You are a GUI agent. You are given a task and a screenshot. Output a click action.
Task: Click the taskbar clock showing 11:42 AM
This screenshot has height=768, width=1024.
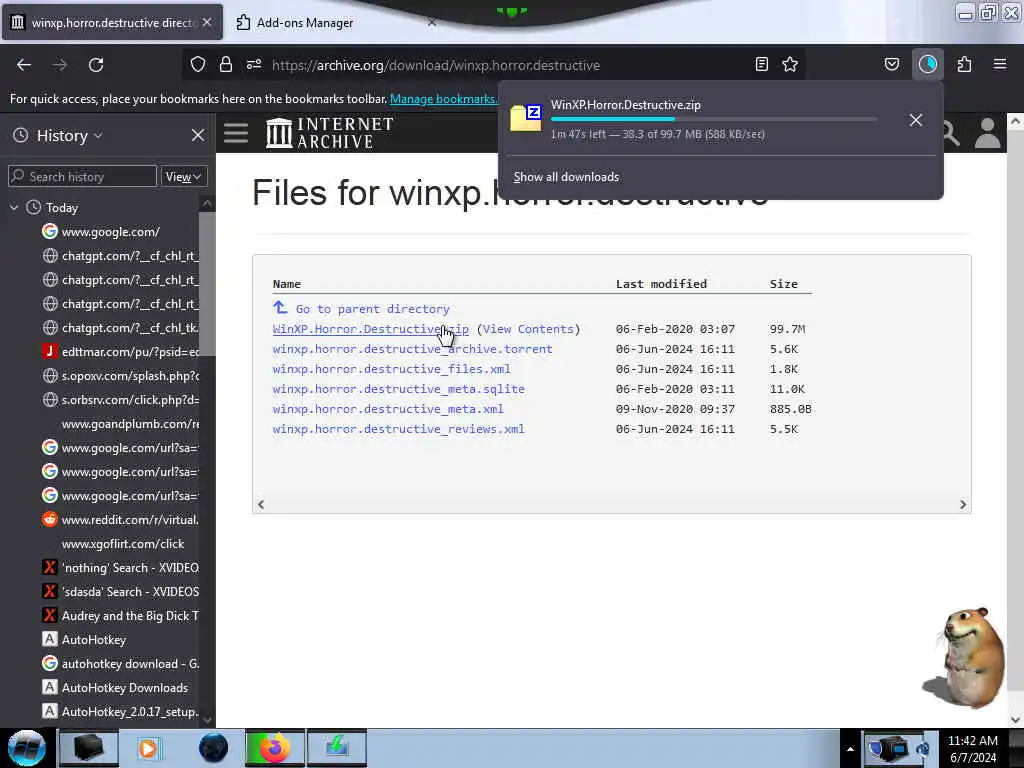tap(972, 748)
